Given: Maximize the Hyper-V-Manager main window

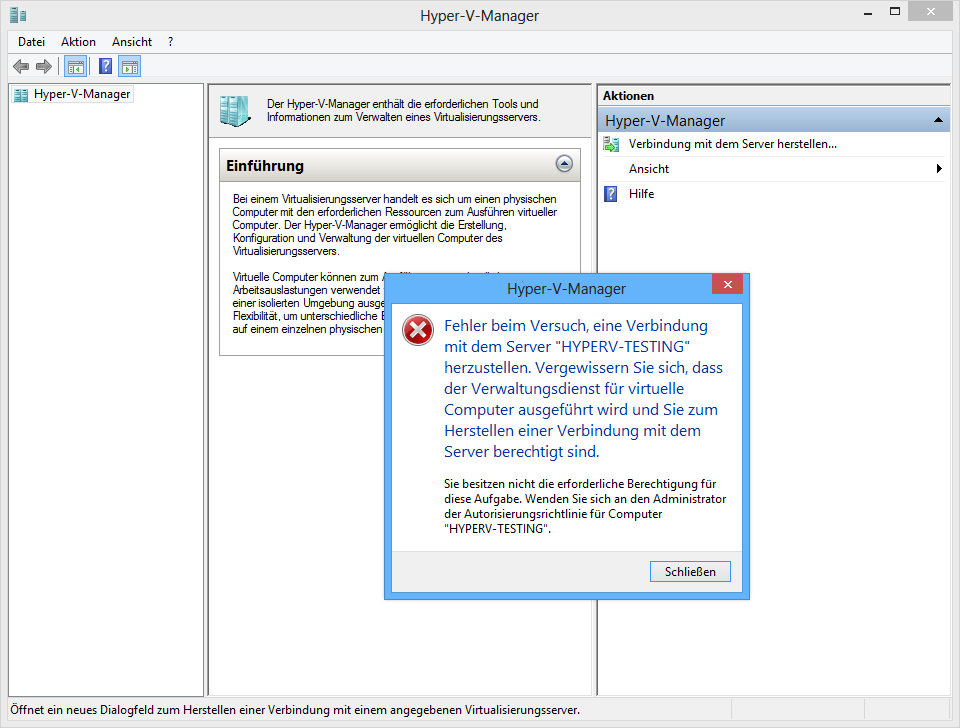Looking at the screenshot, I should coord(894,12).
